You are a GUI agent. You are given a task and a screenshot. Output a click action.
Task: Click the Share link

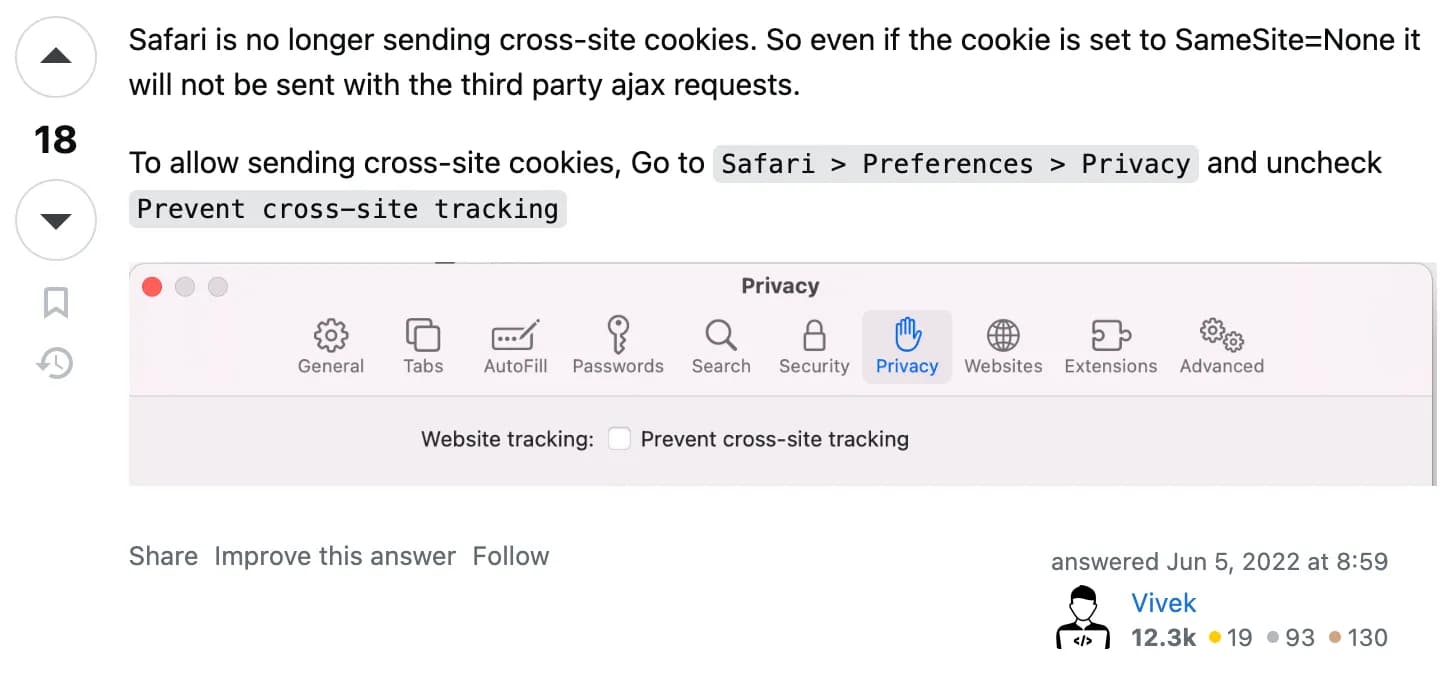click(162, 556)
